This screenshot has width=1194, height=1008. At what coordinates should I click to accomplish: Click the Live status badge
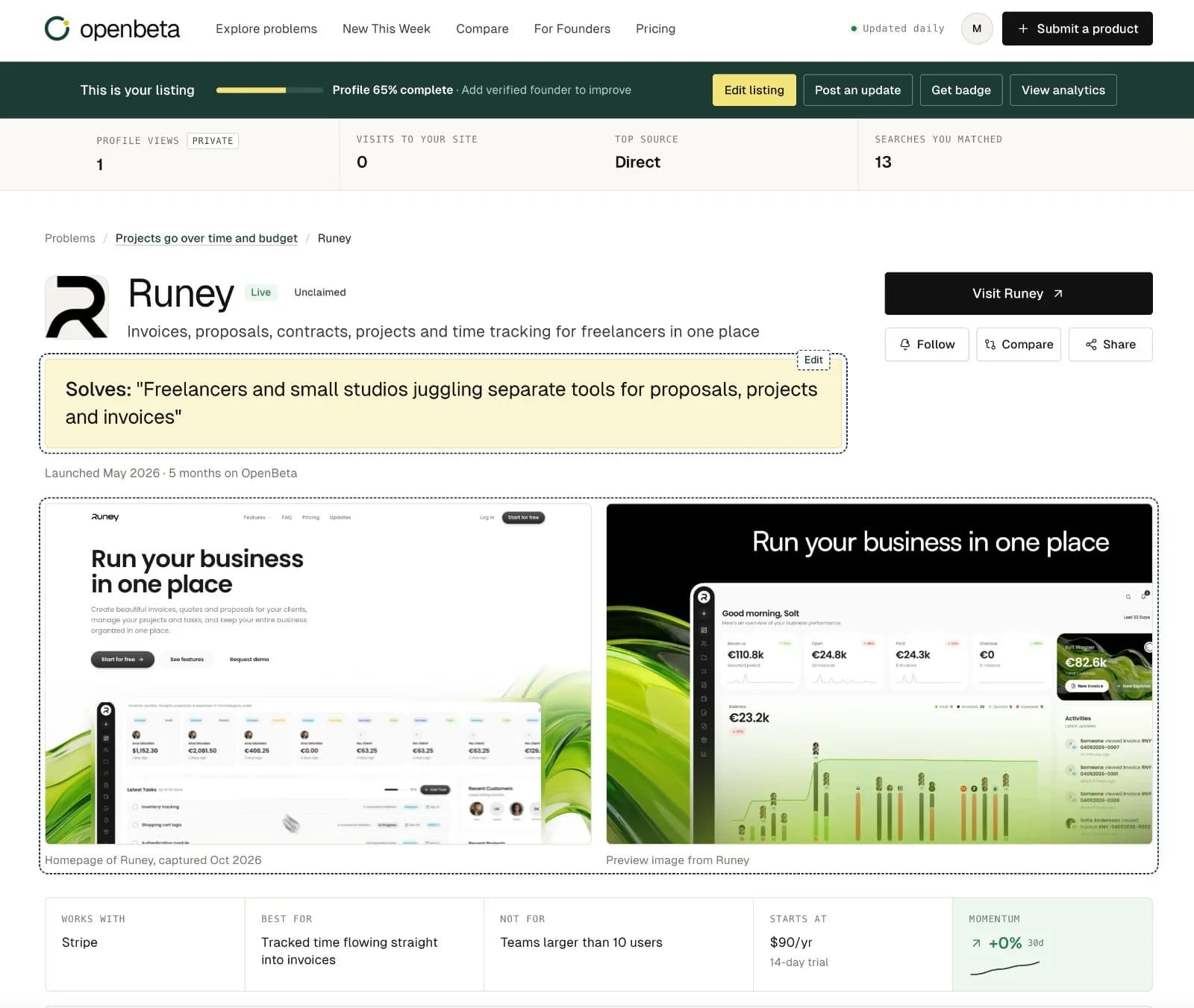point(260,292)
